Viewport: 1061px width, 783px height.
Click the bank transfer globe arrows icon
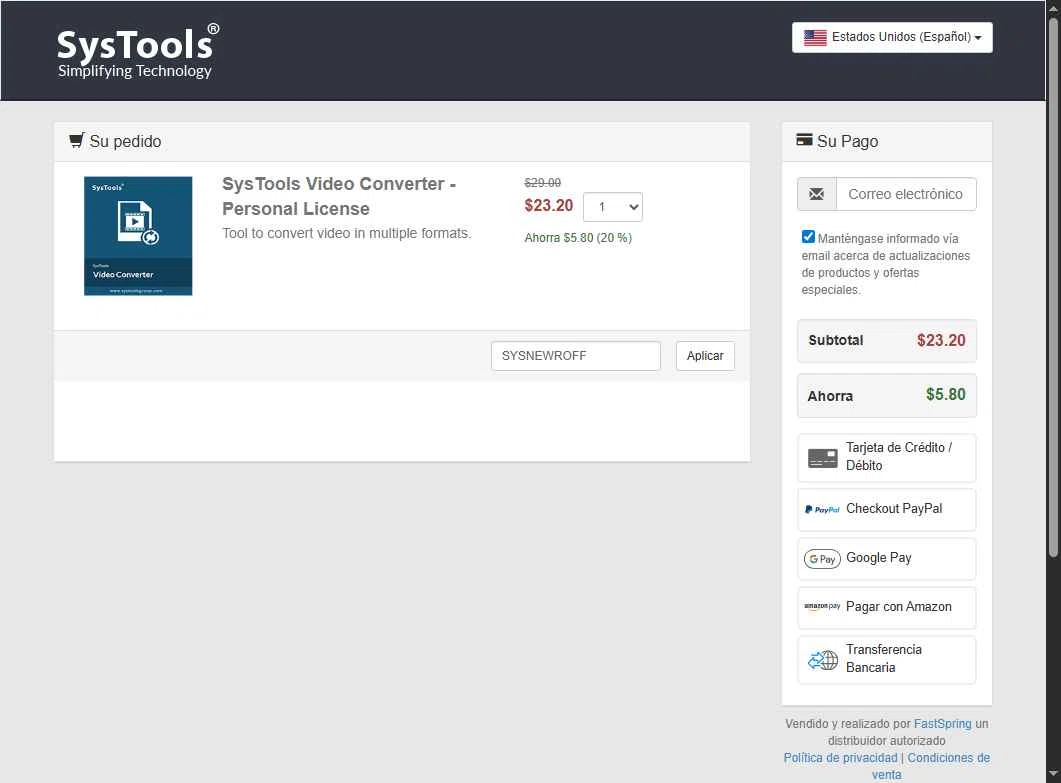(x=823, y=660)
